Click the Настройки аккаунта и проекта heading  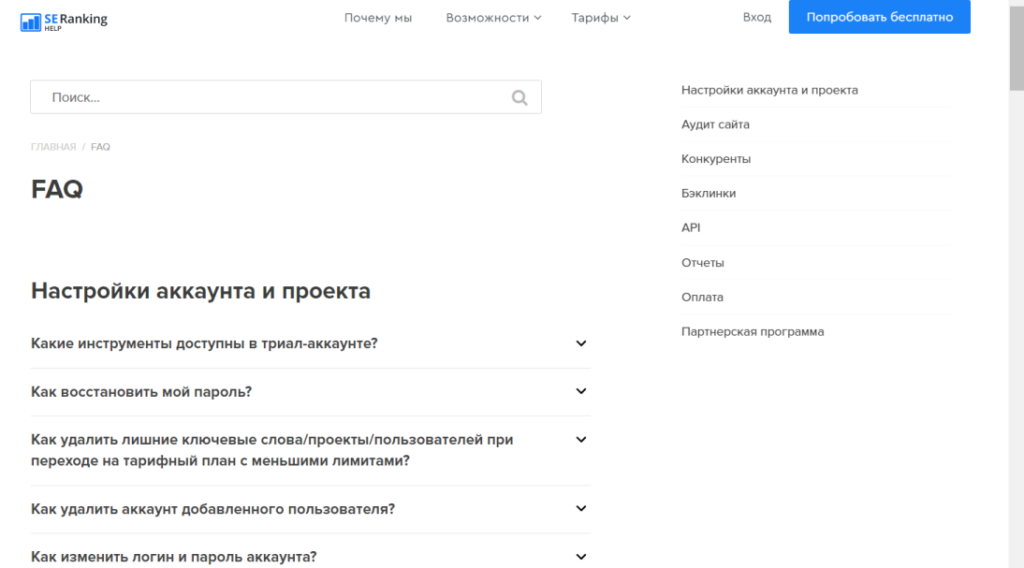[x=200, y=291]
